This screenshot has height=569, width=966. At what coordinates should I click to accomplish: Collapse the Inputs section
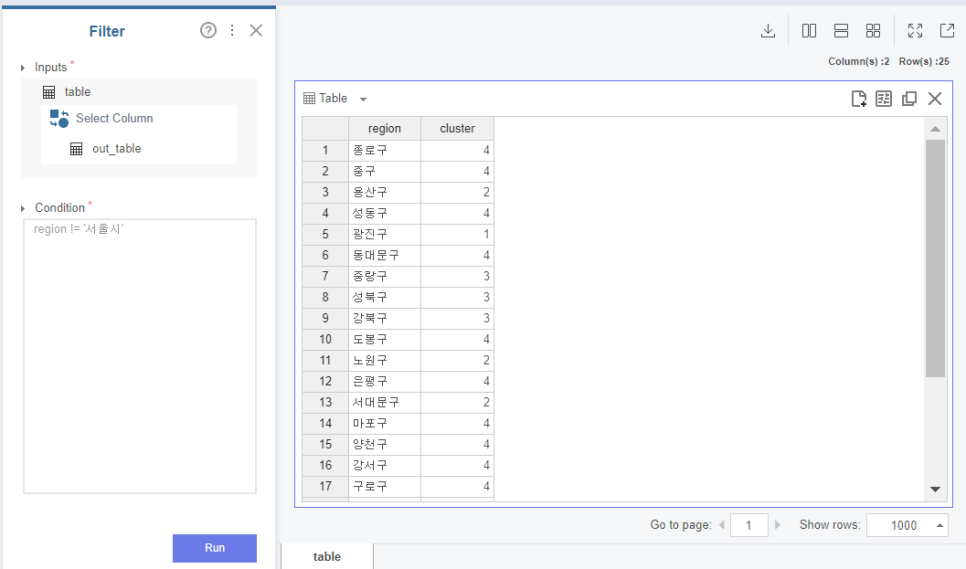click(x=23, y=68)
